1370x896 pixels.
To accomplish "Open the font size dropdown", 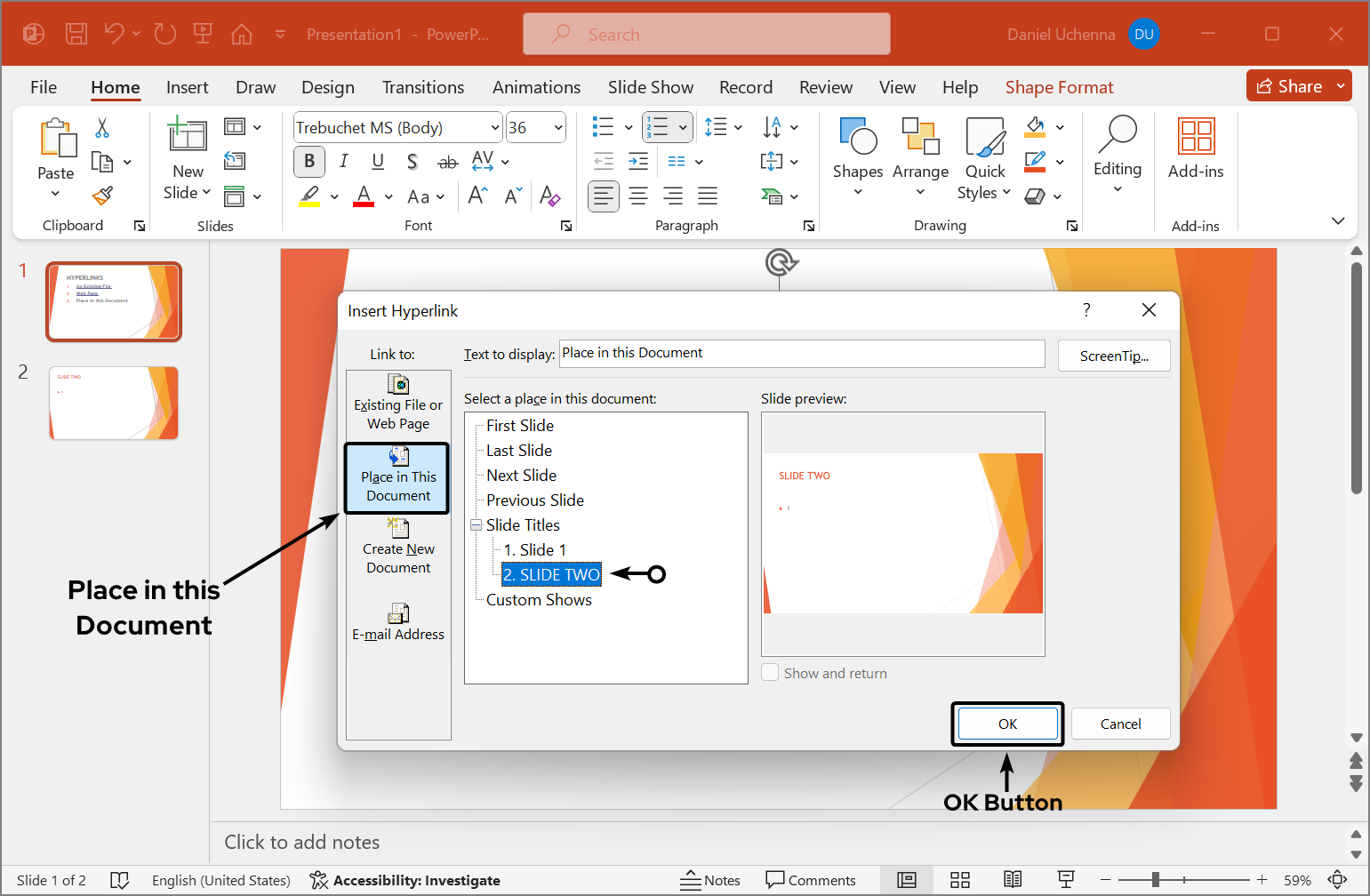I will pos(558,127).
